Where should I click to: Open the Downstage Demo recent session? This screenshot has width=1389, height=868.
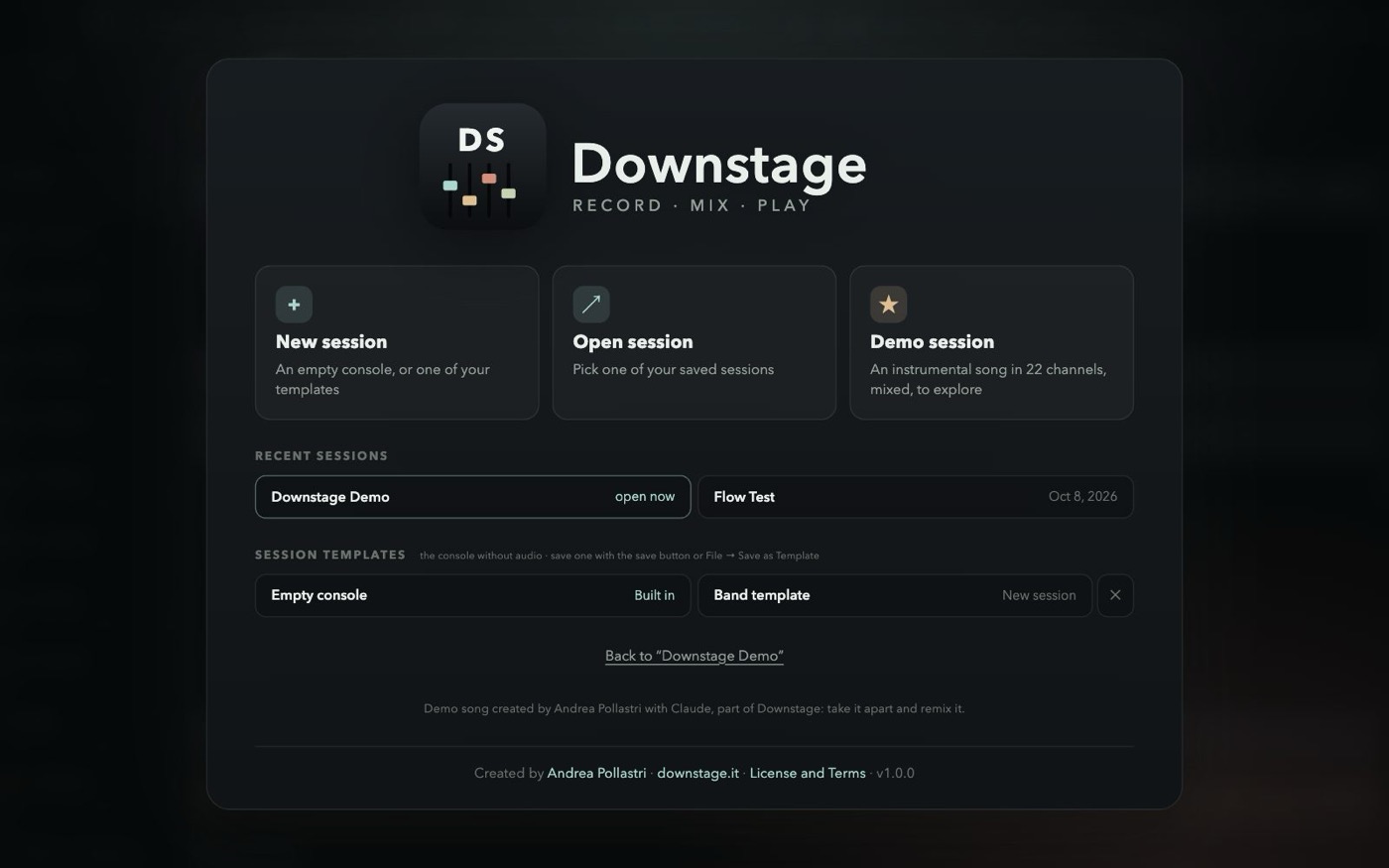pyautogui.click(x=472, y=497)
